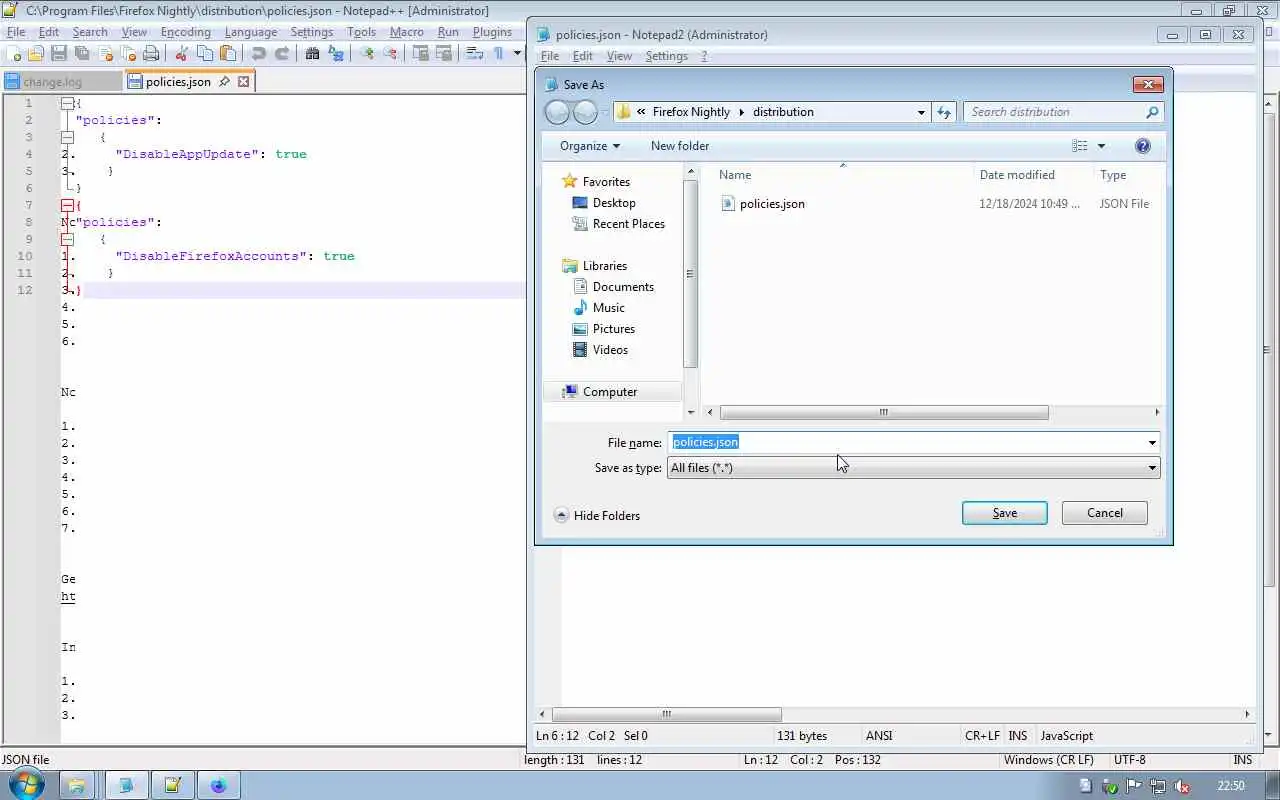Click the Save icon in Notepad++ toolbar
The image size is (1280, 800).
pyautogui.click(x=59, y=54)
